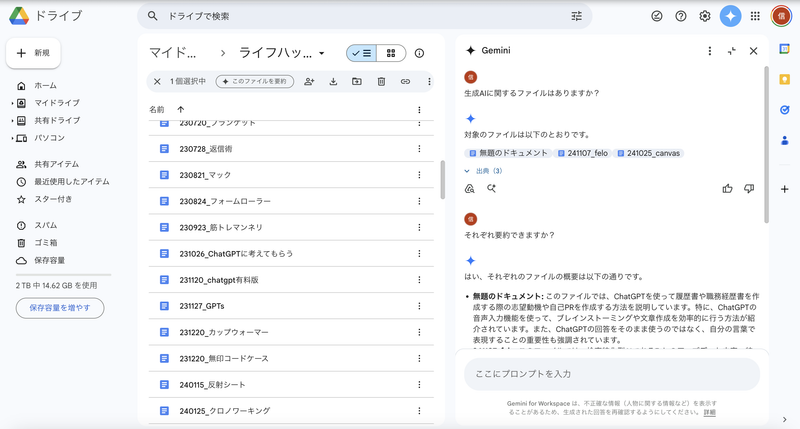Open search filter options in search bar

[576, 16]
